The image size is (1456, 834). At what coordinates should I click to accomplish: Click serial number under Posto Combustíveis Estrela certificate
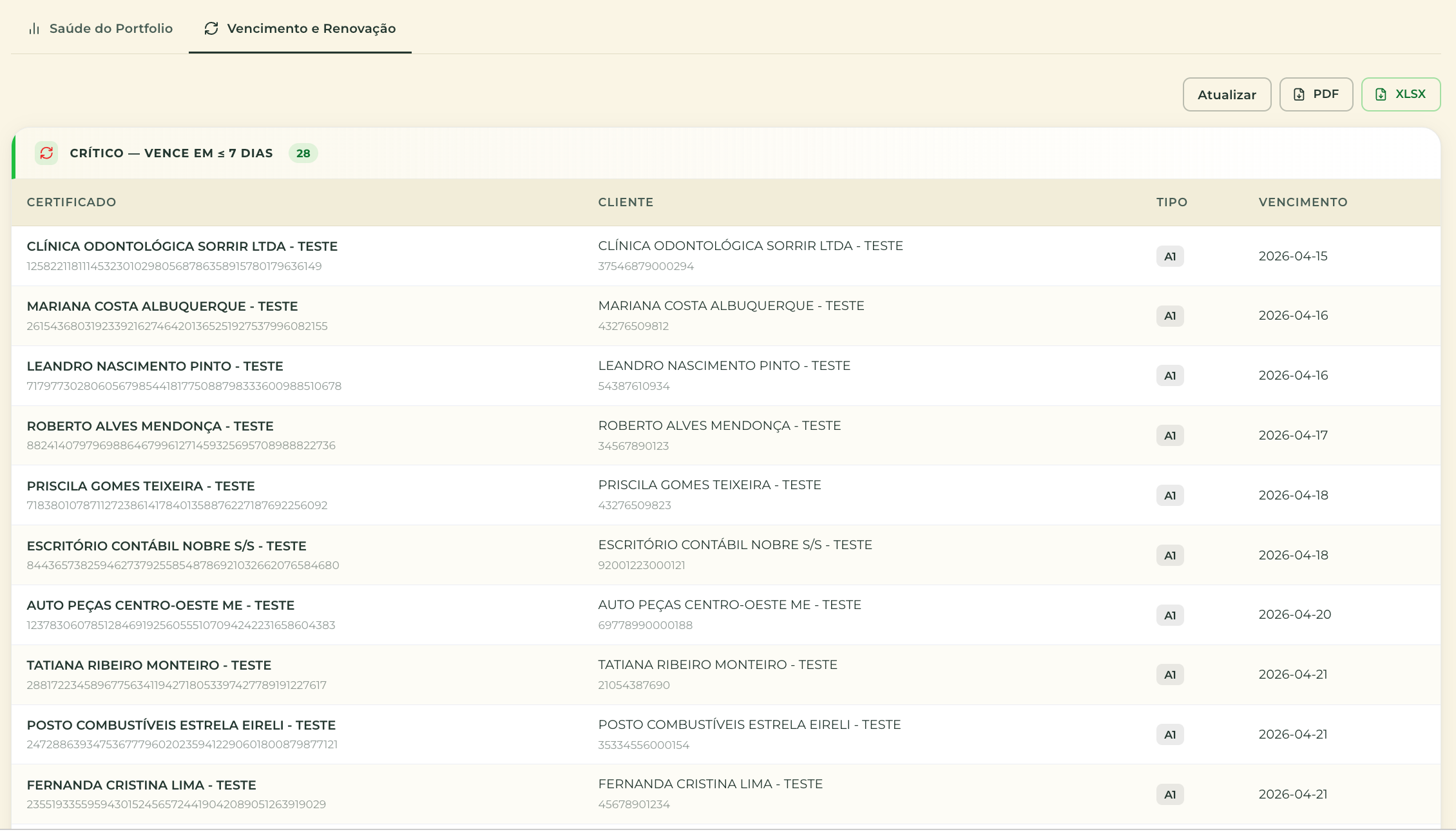pos(182,744)
